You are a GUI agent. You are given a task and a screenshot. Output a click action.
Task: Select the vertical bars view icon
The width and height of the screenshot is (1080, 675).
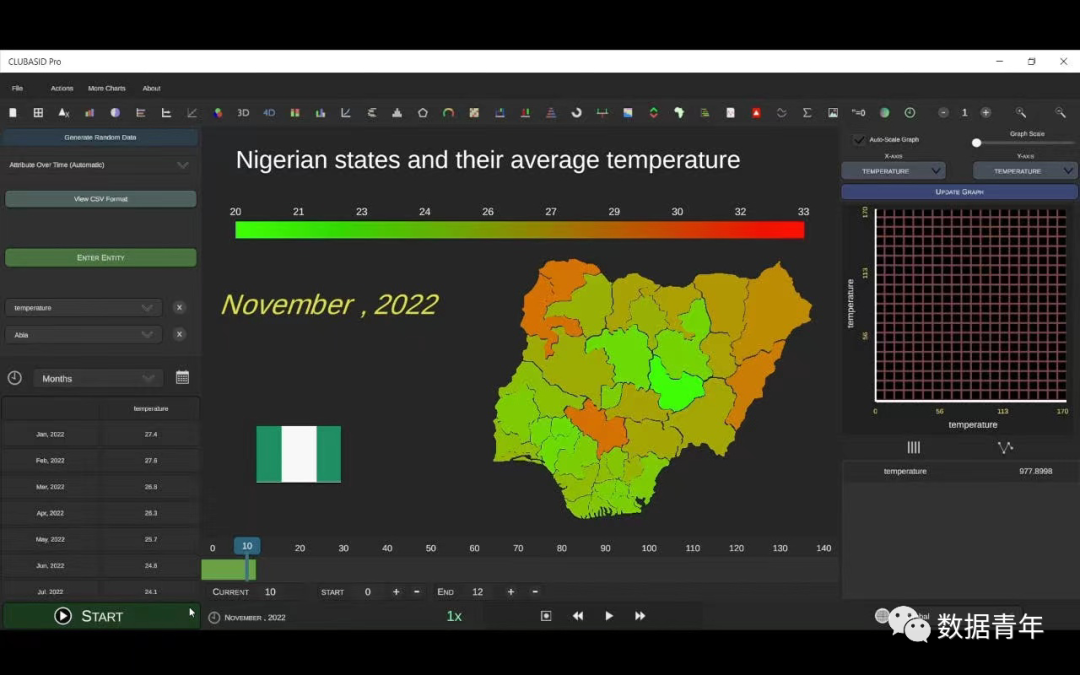coord(913,448)
